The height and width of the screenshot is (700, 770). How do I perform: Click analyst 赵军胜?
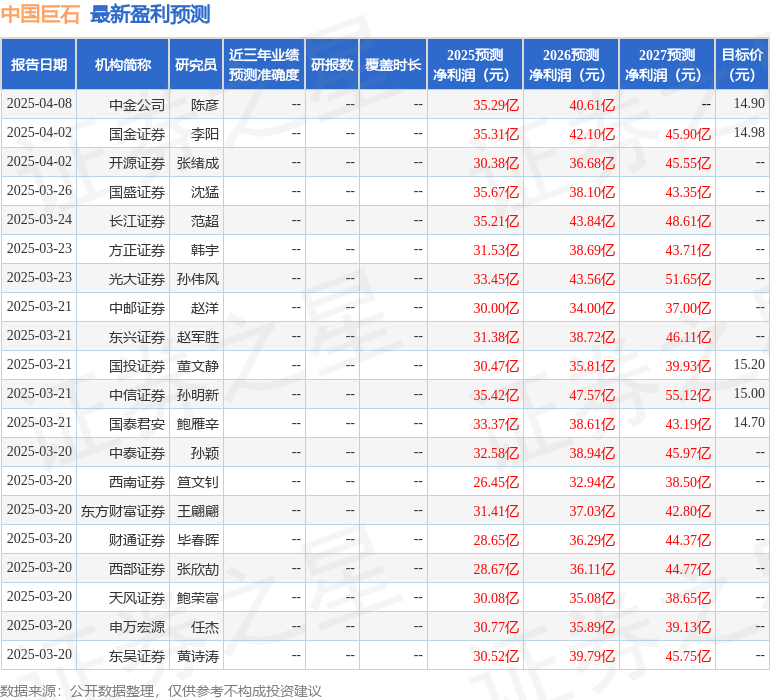pos(198,336)
